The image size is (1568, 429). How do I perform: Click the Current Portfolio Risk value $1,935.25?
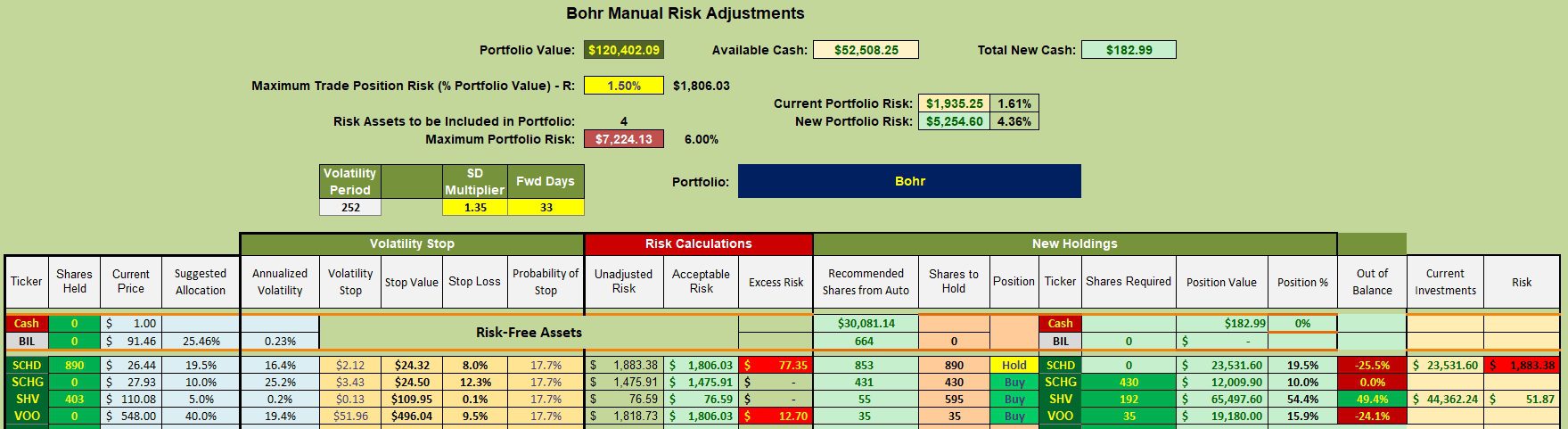954,103
